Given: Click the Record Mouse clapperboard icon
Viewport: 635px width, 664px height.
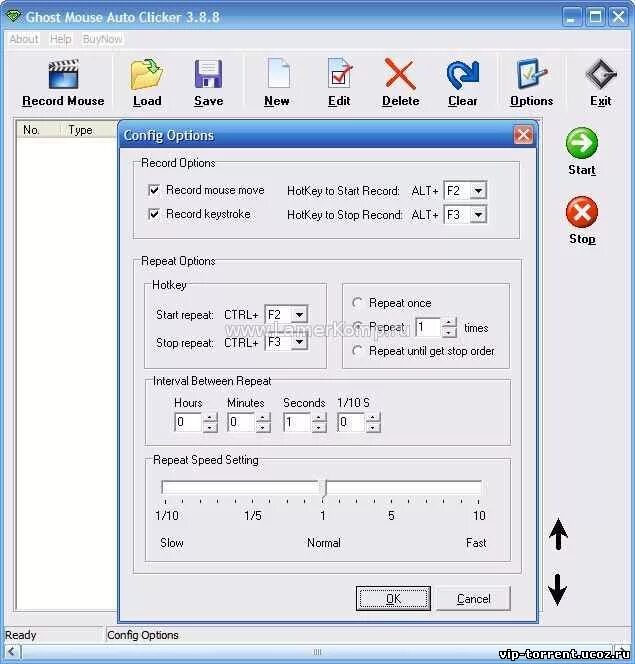Looking at the screenshot, I should pos(64,75).
